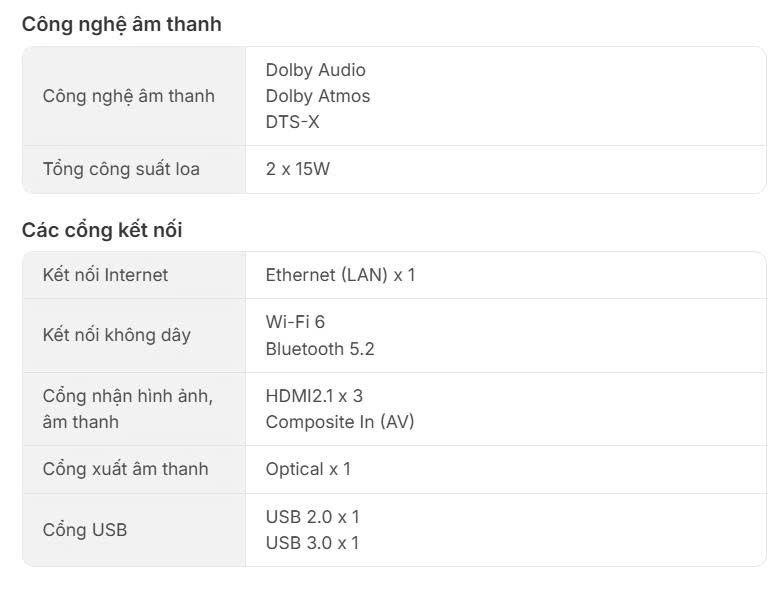
Task: Click the "Tổng công suất loa" row label
Action: pos(121,169)
